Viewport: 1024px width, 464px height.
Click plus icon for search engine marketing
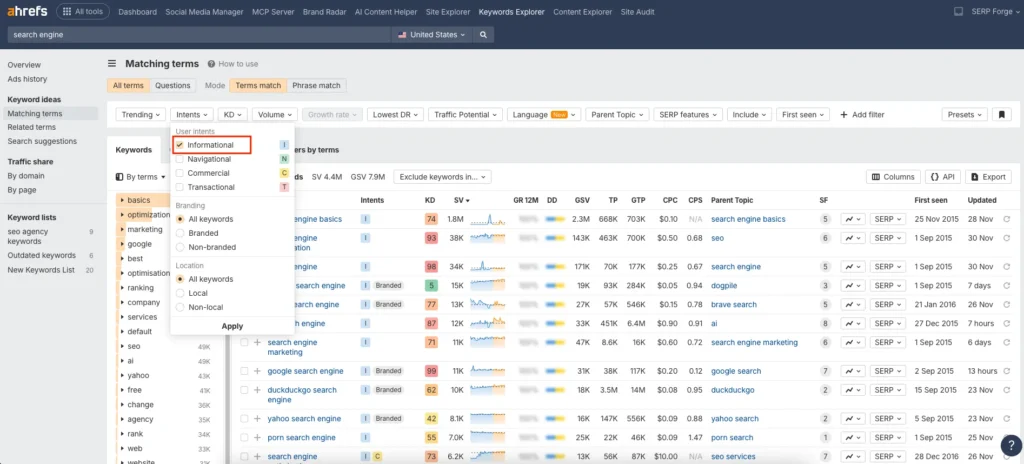pyautogui.click(x=257, y=342)
